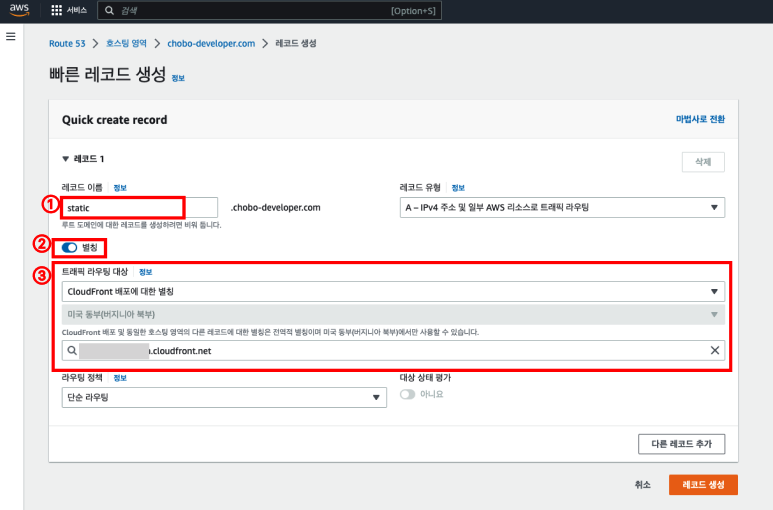Click the orange 레코드 생성 button
Image resolution: width=773 pixels, height=510 pixels.
(703, 485)
